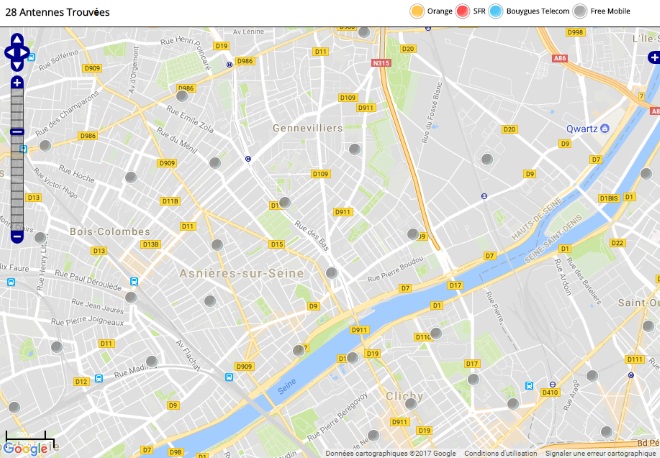660x458 pixels.
Task: Select the antenna marker below Saint-Ouen label
Action: point(648,326)
